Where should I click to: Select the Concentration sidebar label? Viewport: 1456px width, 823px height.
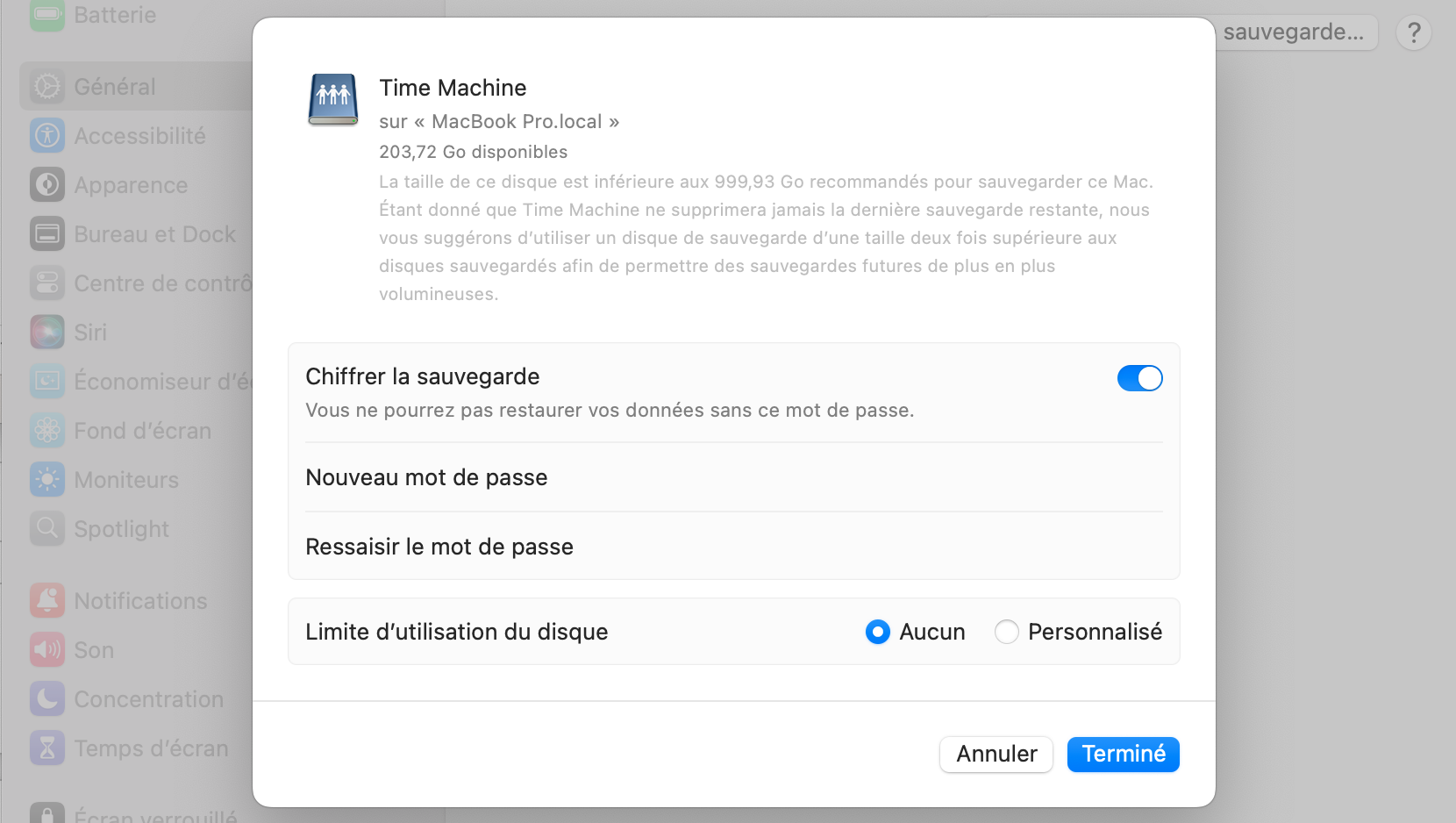click(149, 699)
